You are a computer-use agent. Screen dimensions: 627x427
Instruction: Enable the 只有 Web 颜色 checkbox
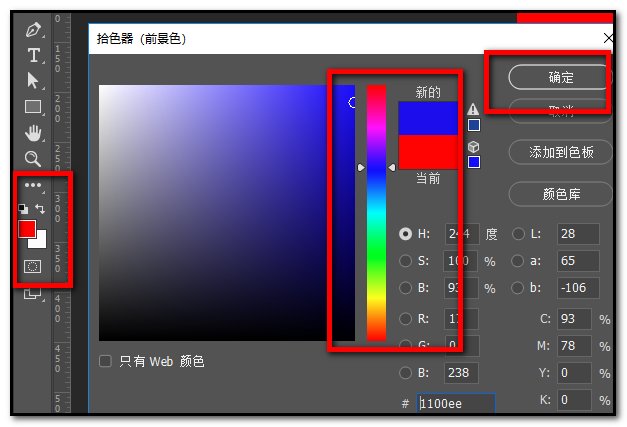pyautogui.click(x=105, y=361)
